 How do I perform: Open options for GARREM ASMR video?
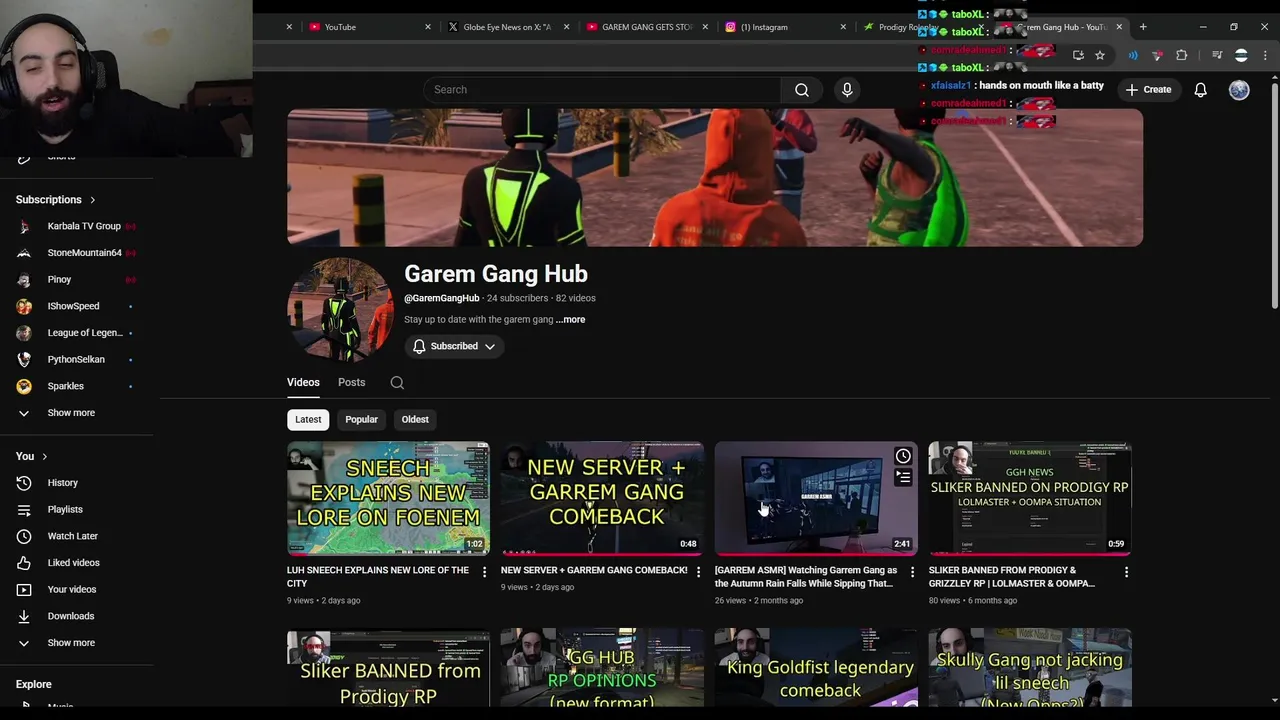click(912, 572)
